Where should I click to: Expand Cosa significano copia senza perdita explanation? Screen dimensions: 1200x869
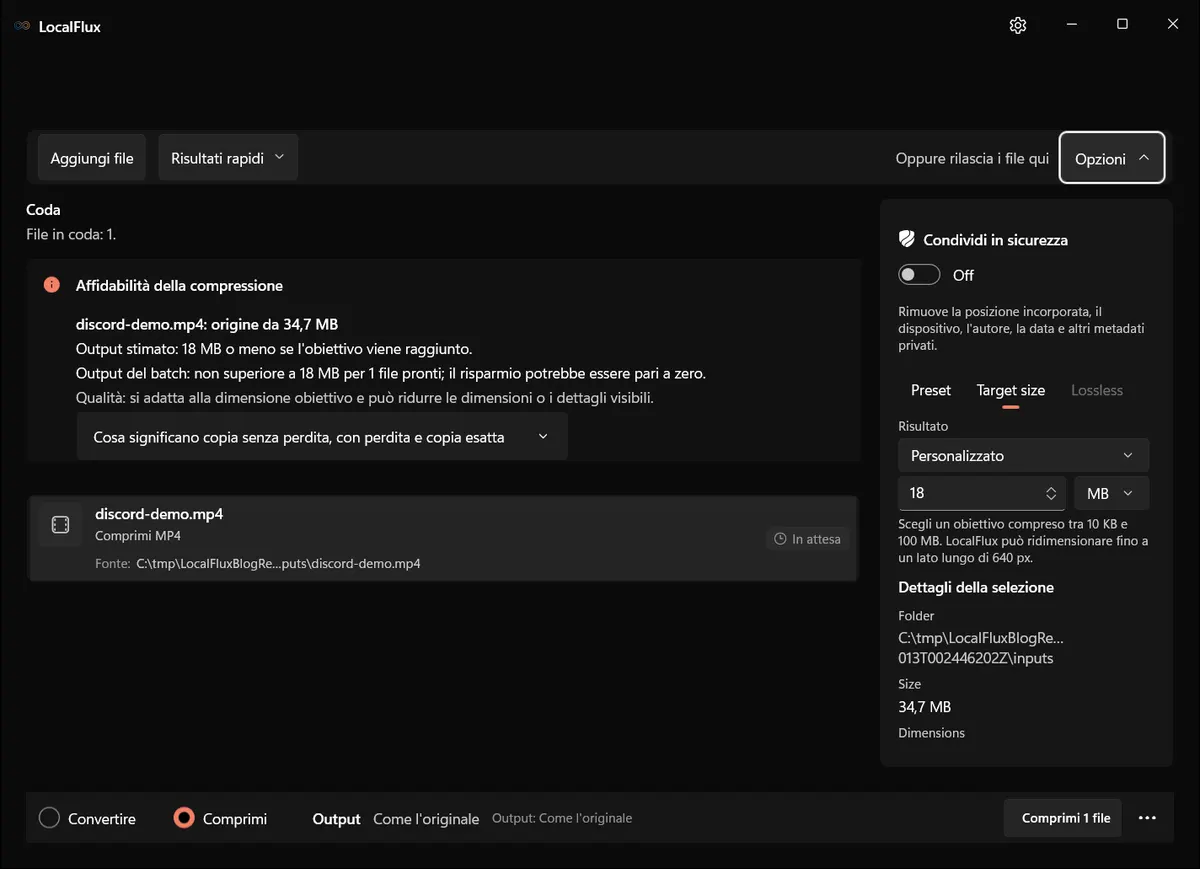pos(322,437)
